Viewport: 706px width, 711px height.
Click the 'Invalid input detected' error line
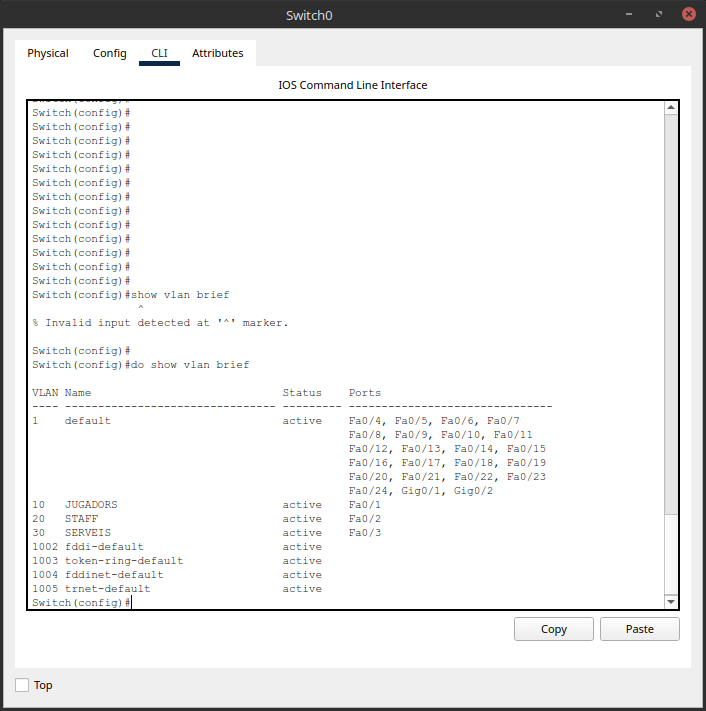pos(160,323)
